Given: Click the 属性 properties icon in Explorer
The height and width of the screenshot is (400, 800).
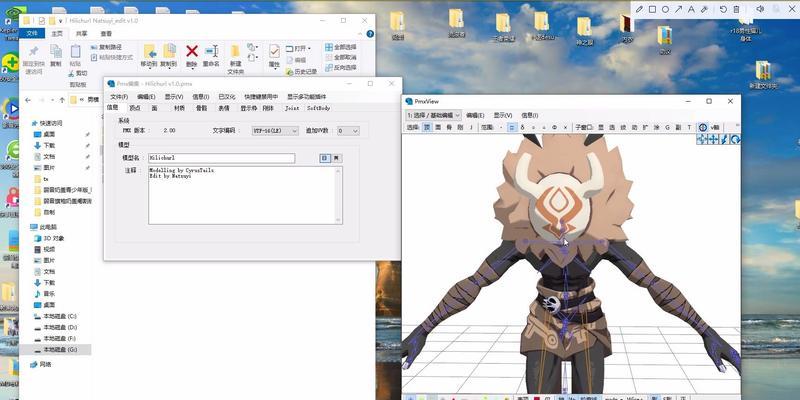Looking at the screenshot, I should pyautogui.click(x=274, y=51).
